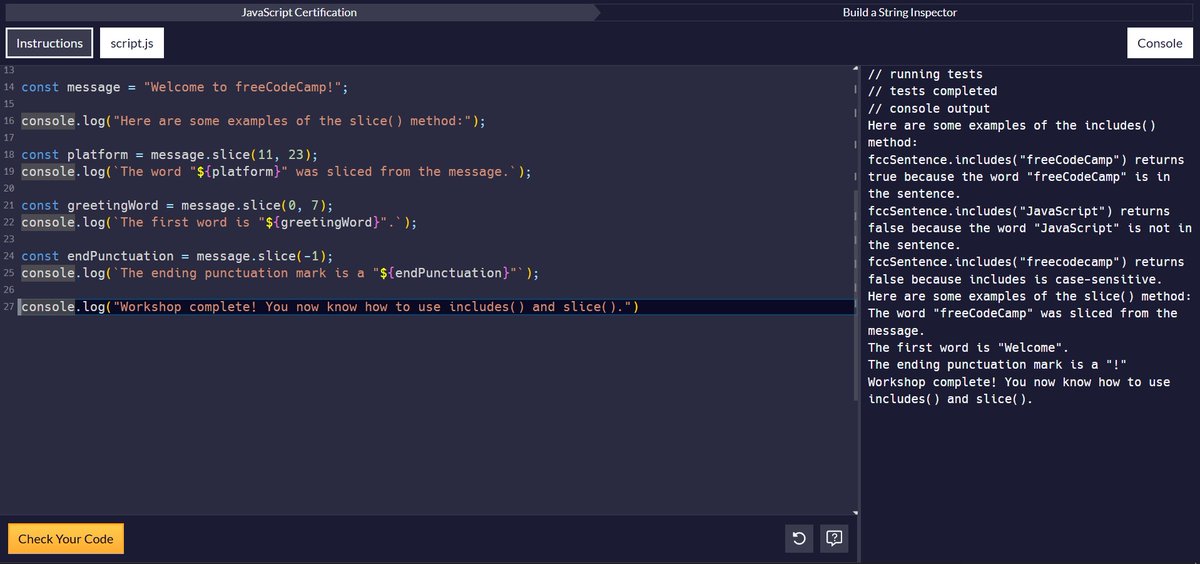1200x564 pixels.
Task: Click "// console output" console line
Action: [x=929, y=108]
